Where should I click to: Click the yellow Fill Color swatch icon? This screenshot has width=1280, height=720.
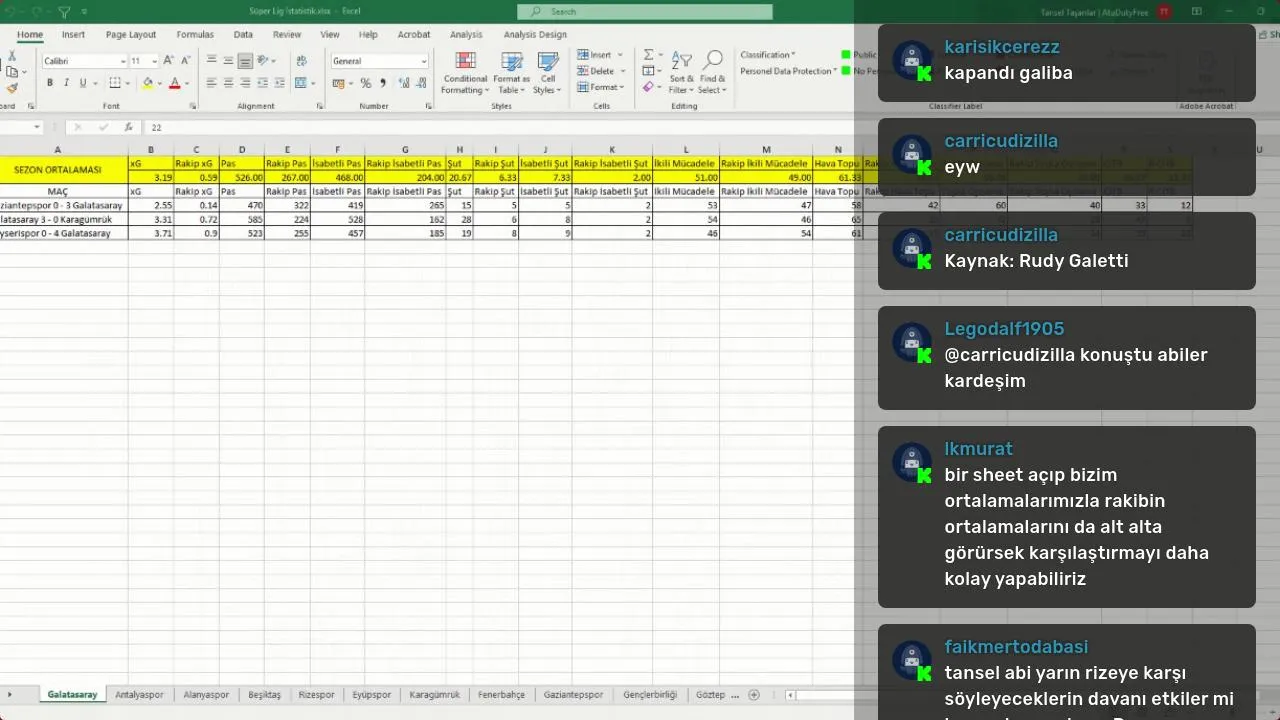click(148, 83)
